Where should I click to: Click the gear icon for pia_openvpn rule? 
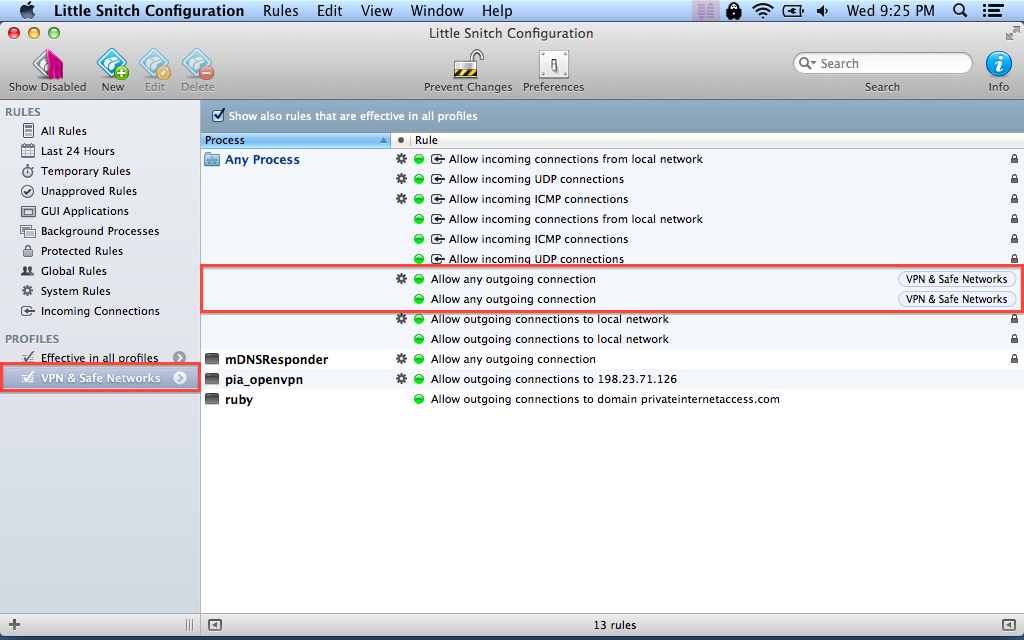(x=401, y=379)
